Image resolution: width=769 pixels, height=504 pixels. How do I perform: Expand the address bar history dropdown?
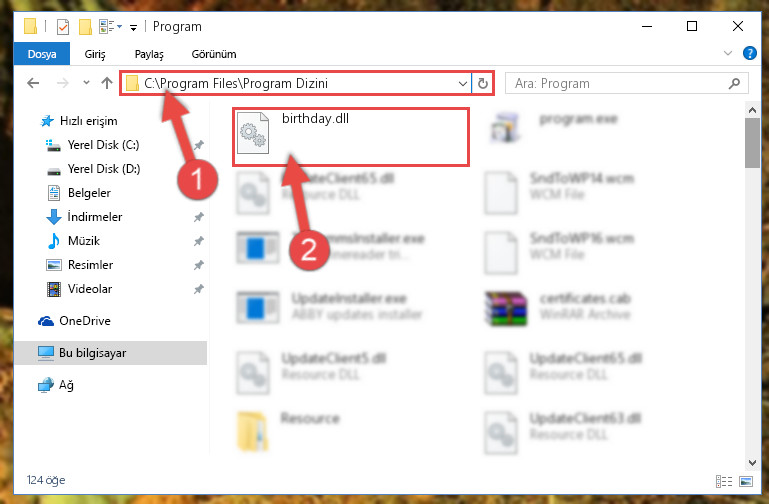click(462, 83)
